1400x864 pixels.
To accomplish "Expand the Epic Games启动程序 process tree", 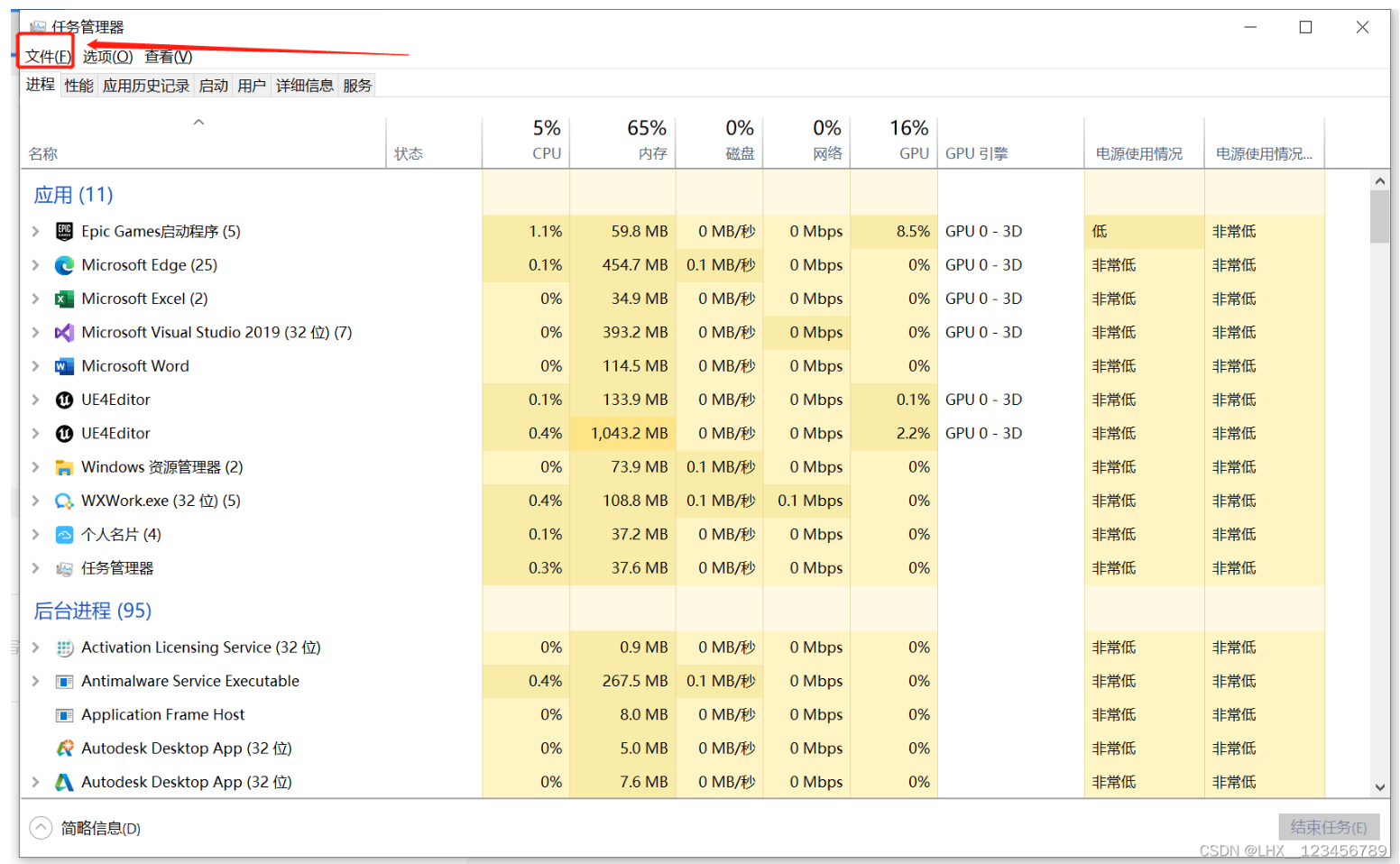I will [35, 232].
